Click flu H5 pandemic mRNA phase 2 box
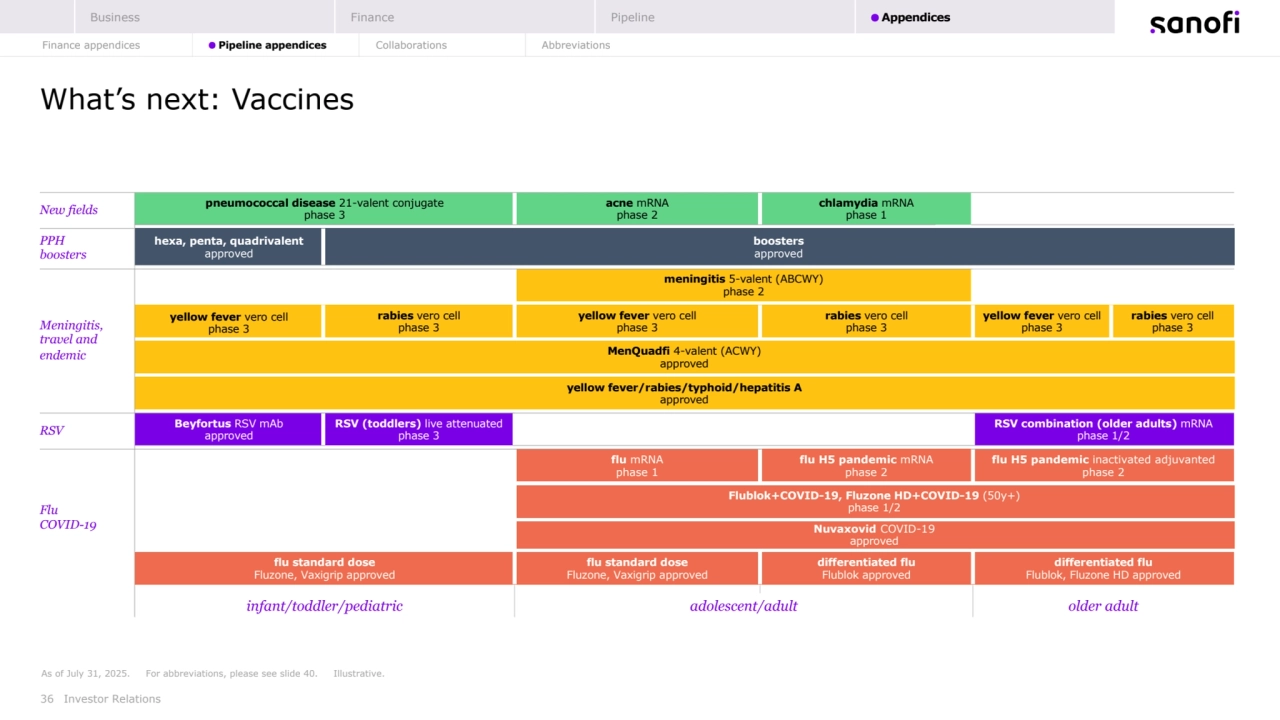This screenshot has width=1280, height=720. (866, 465)
